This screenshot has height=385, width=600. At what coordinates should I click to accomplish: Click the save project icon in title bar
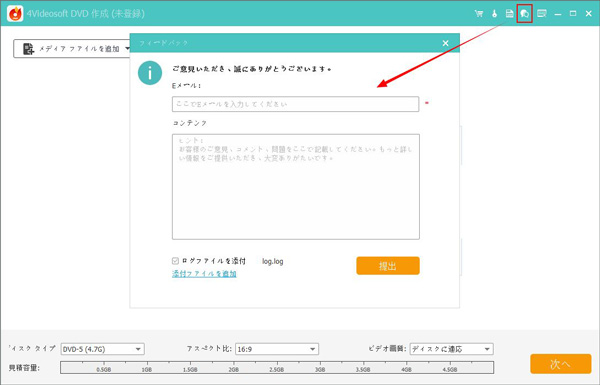pos(509,14)
